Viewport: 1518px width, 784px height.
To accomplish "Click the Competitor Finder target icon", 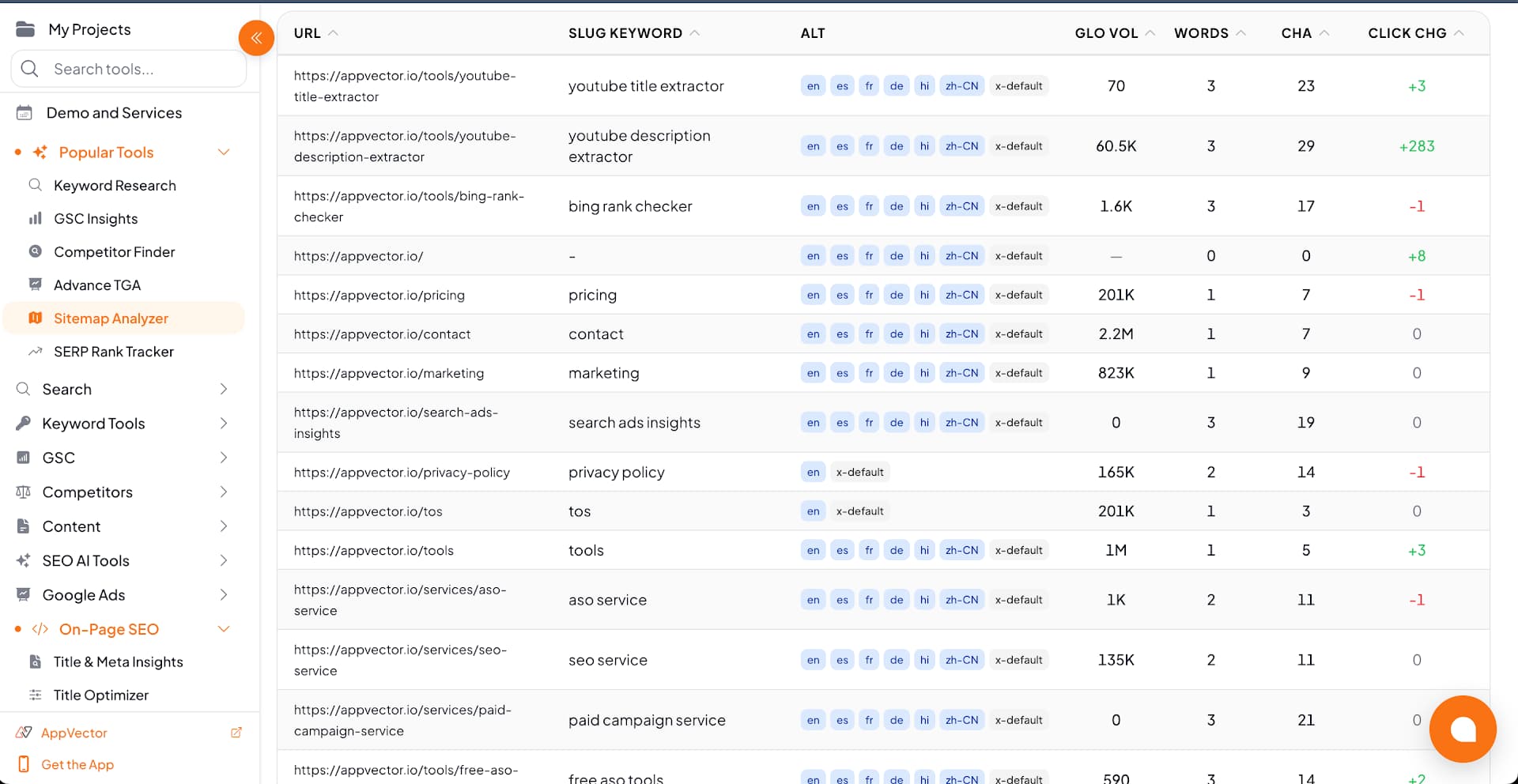I will [35, 251].
